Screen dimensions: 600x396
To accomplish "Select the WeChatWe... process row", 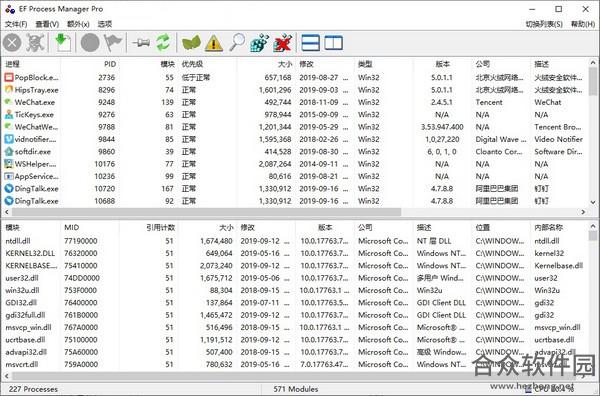I will click(x=295, y=127).
